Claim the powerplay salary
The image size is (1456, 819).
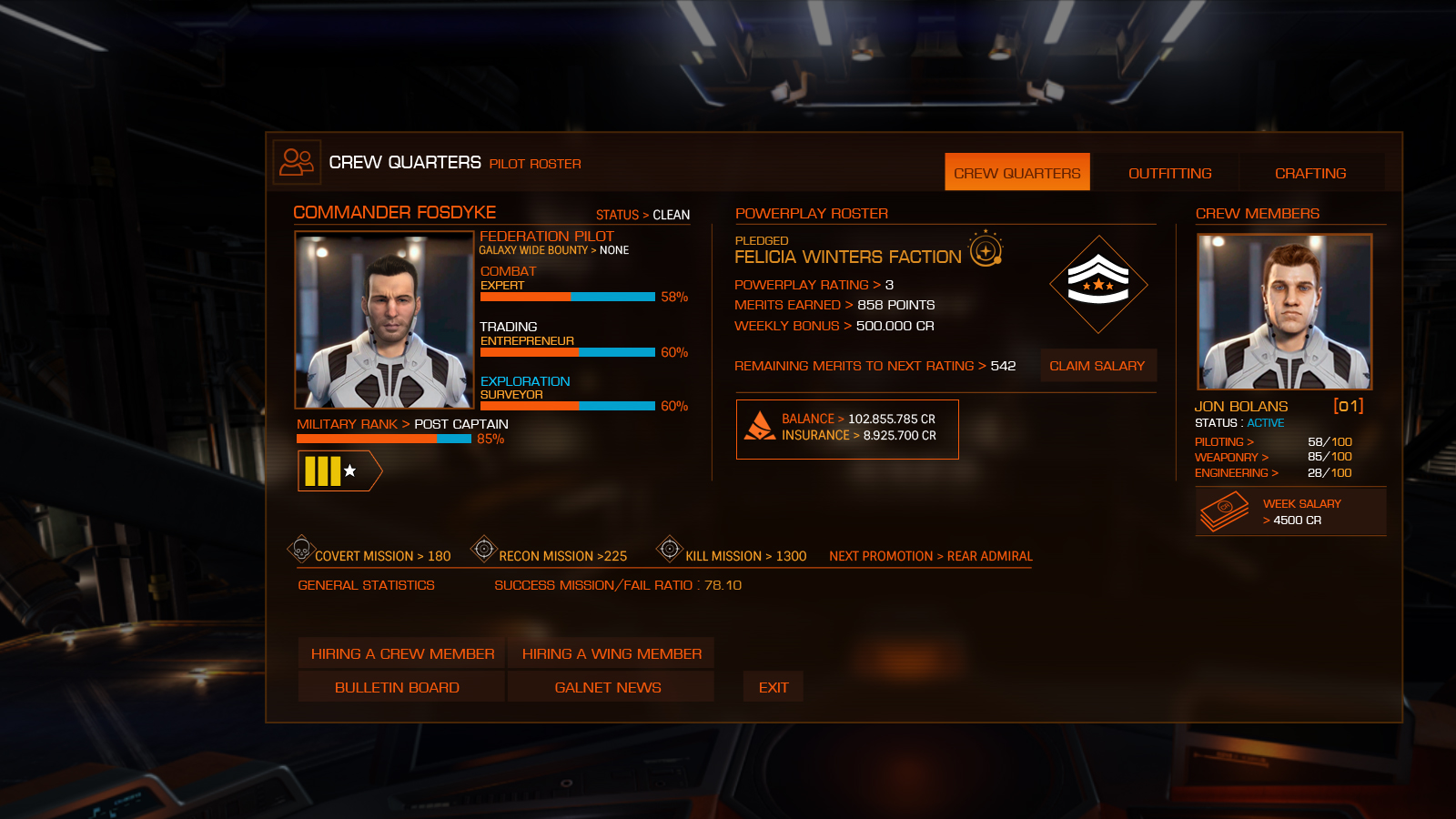(1097, 366)
